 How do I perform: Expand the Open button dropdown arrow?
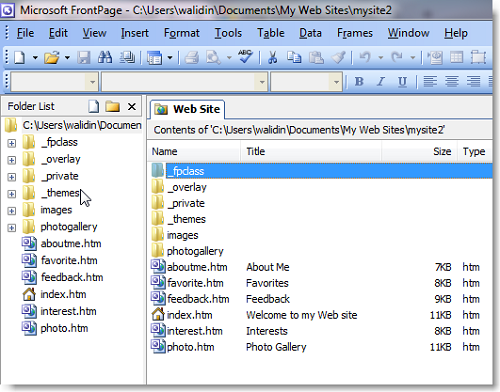[67, 58]
